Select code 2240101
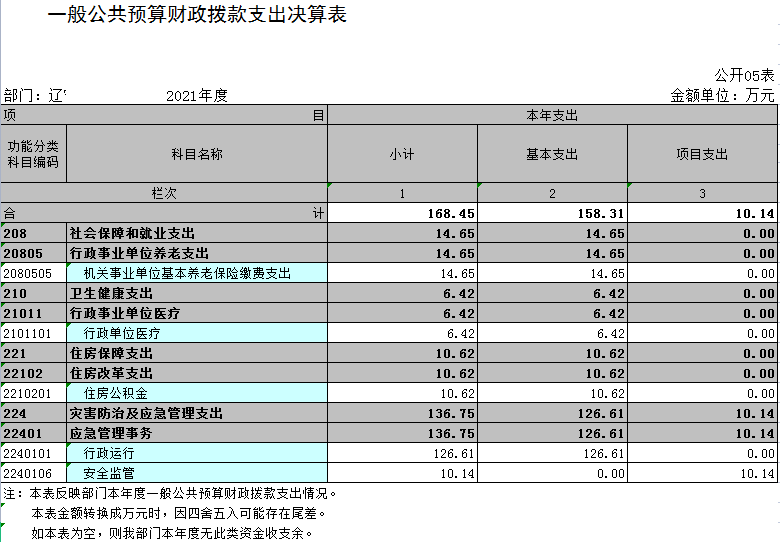The image size is (780, 542). coord(33,453)
